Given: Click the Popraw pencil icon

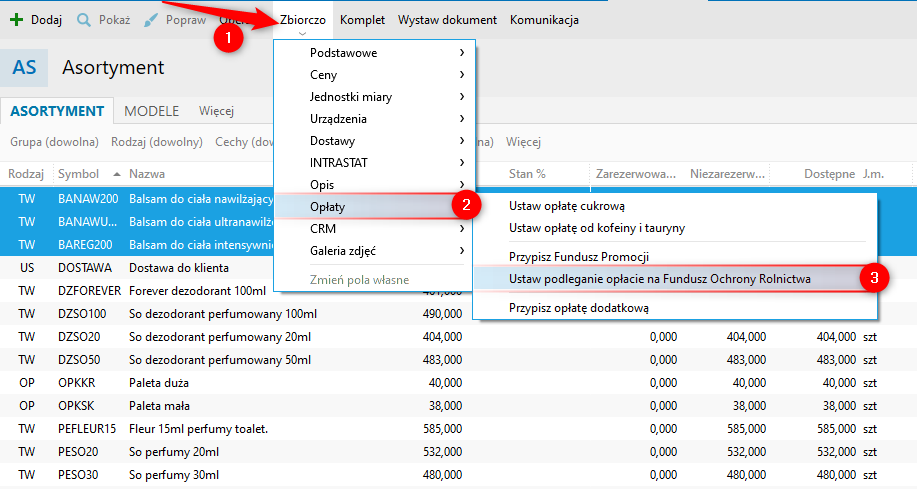Looking at the screenshot, I should (150, 20).
